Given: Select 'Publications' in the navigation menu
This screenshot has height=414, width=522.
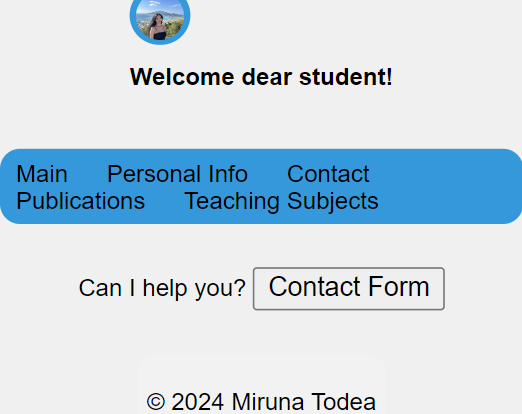Looking at the screenshot, I should (x=81, y=201).
